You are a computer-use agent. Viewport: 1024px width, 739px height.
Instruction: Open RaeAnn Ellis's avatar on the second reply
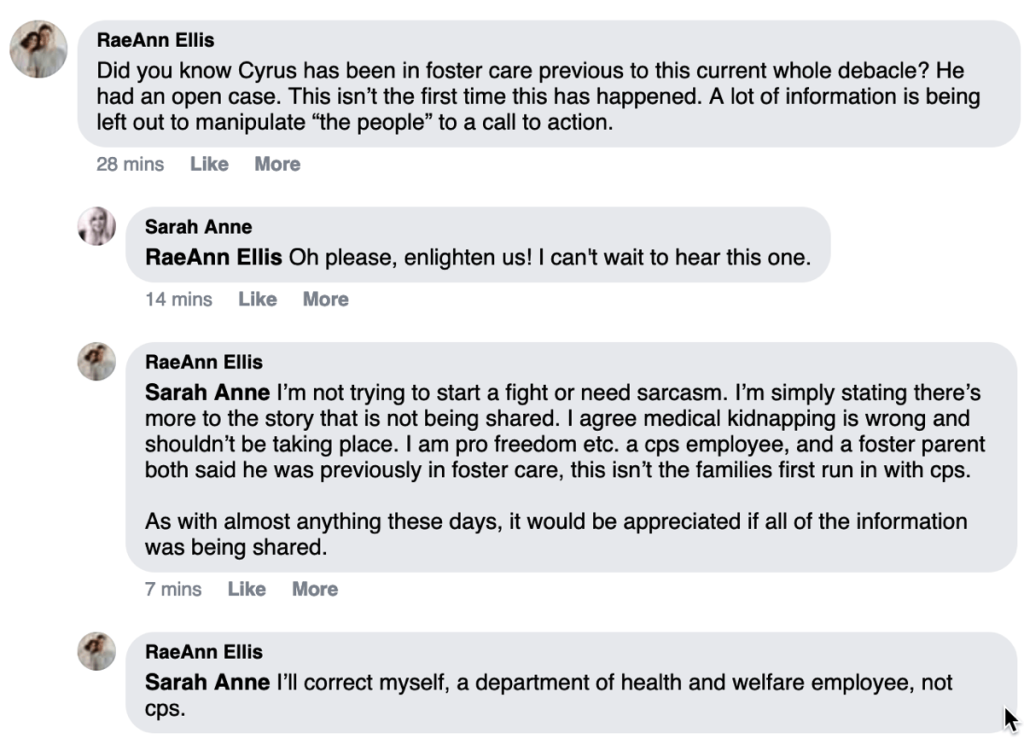pyautogui.click(x=96, y=361)
